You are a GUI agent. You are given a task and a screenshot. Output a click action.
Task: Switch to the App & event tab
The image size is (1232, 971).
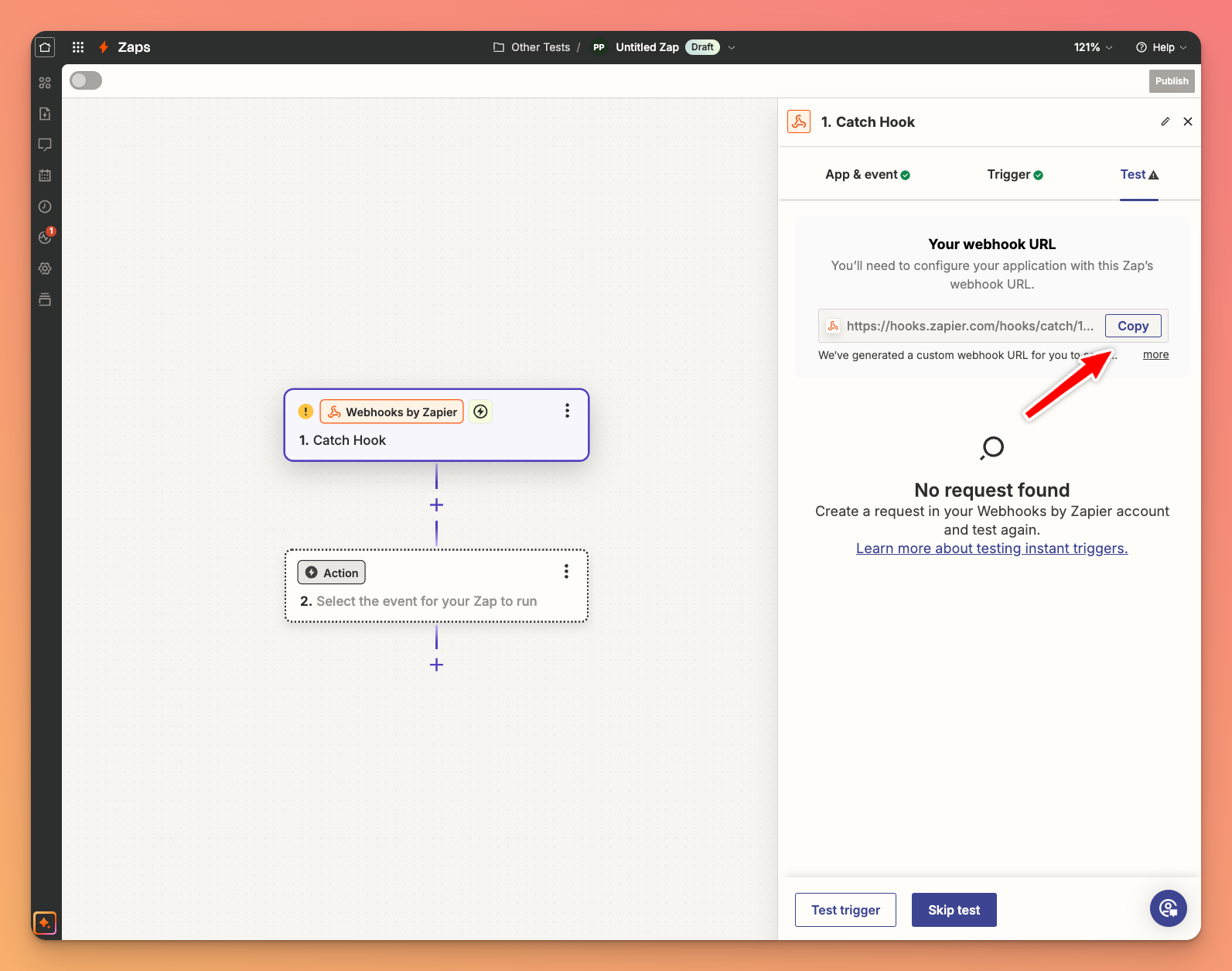(x=867, y=175)
